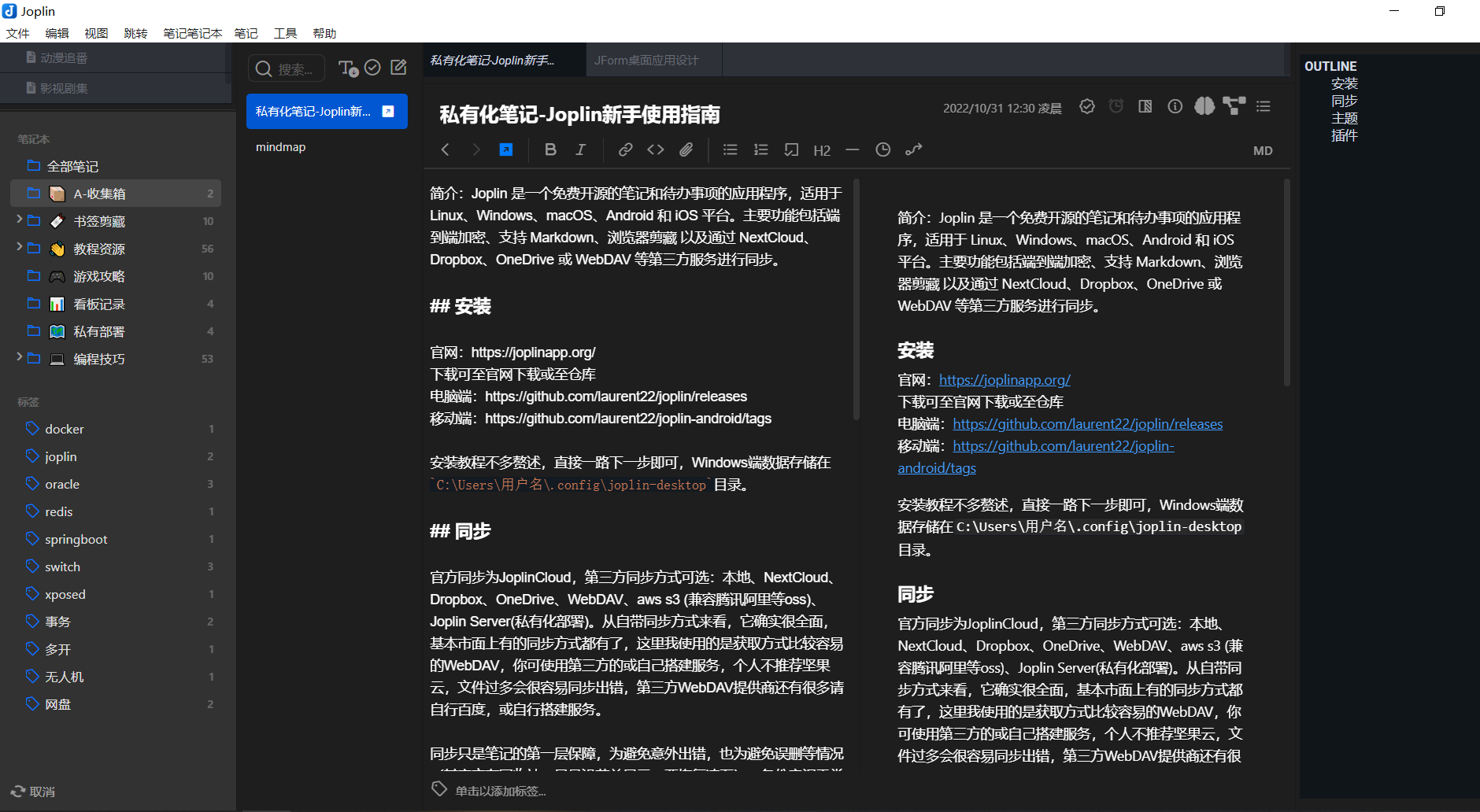Insert a code block with the angle-brackets icon

coord(656,149)
